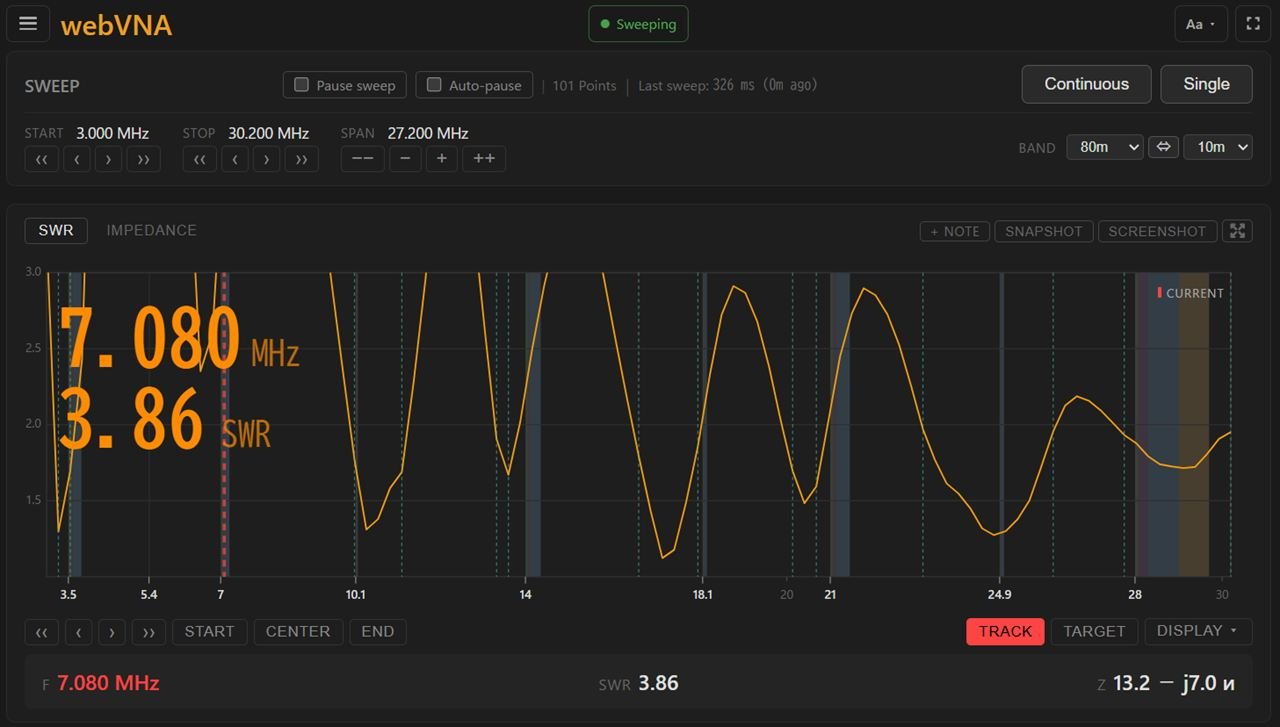The image size is (1280, 727).
Task: Run a Single sweep
Action: pyautogui.click(x=1206, y=84)
